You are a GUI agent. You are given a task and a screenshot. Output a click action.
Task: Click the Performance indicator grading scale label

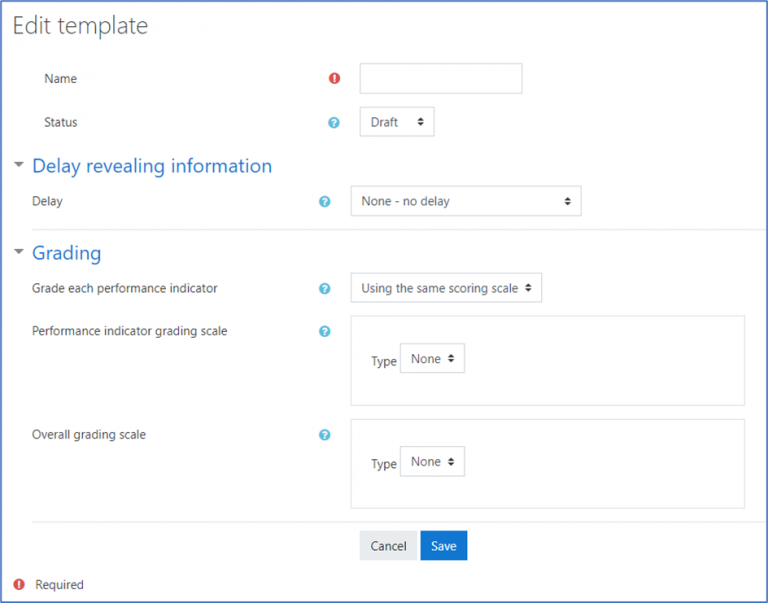(130, 331)
